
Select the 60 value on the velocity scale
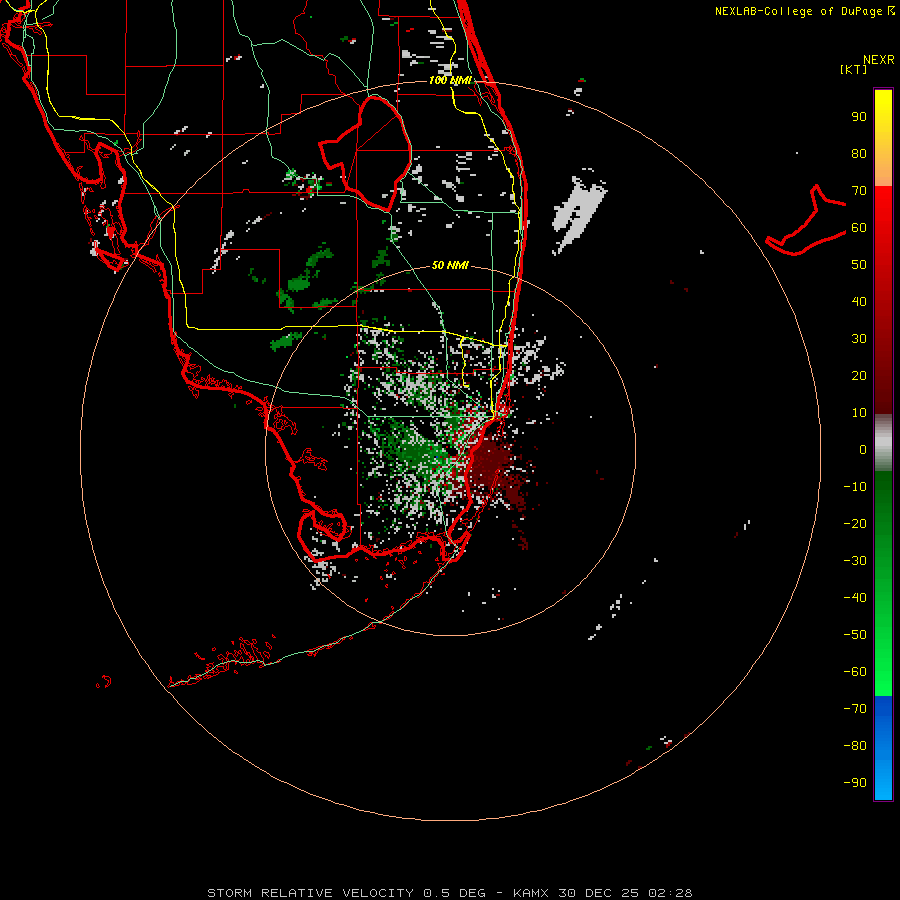point(859,227)
